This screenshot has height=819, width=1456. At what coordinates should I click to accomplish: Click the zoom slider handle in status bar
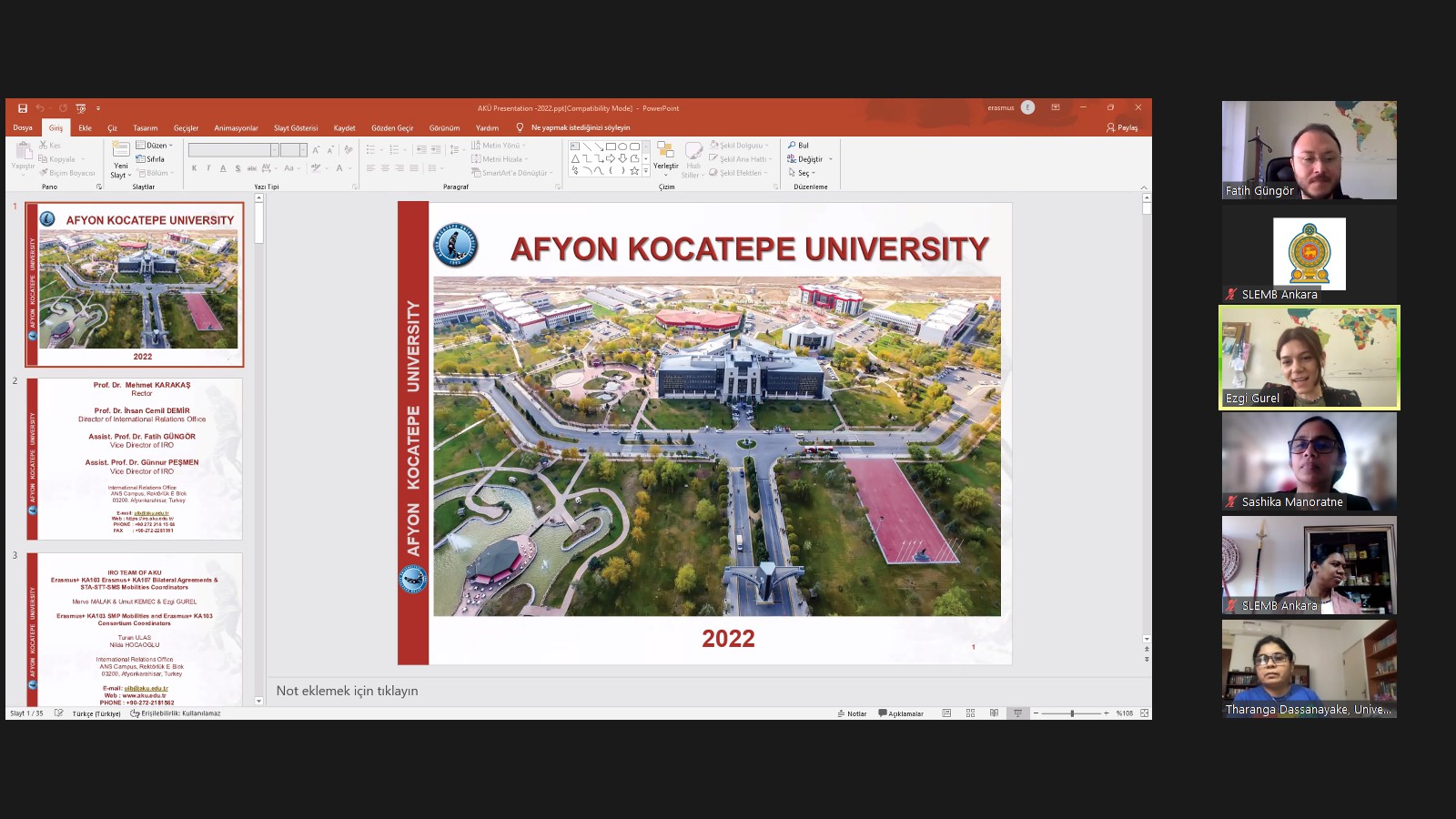(x=1072, y=713)
